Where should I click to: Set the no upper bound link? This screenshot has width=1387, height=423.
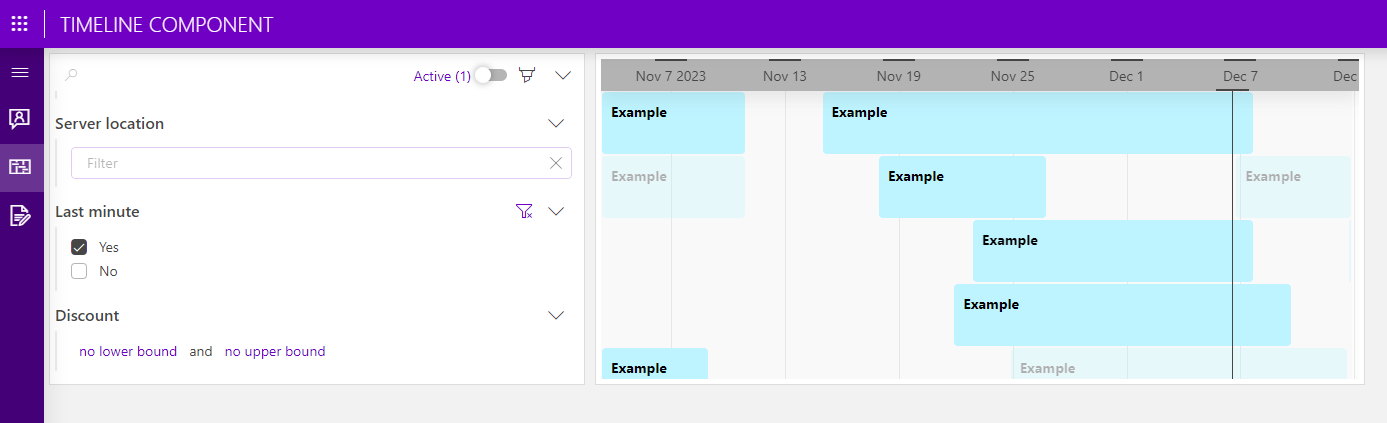275,351
